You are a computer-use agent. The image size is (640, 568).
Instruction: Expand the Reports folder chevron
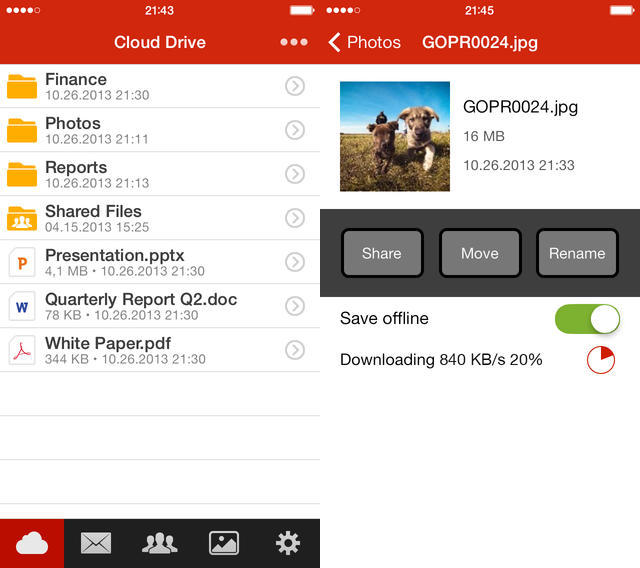click(295, 174)
